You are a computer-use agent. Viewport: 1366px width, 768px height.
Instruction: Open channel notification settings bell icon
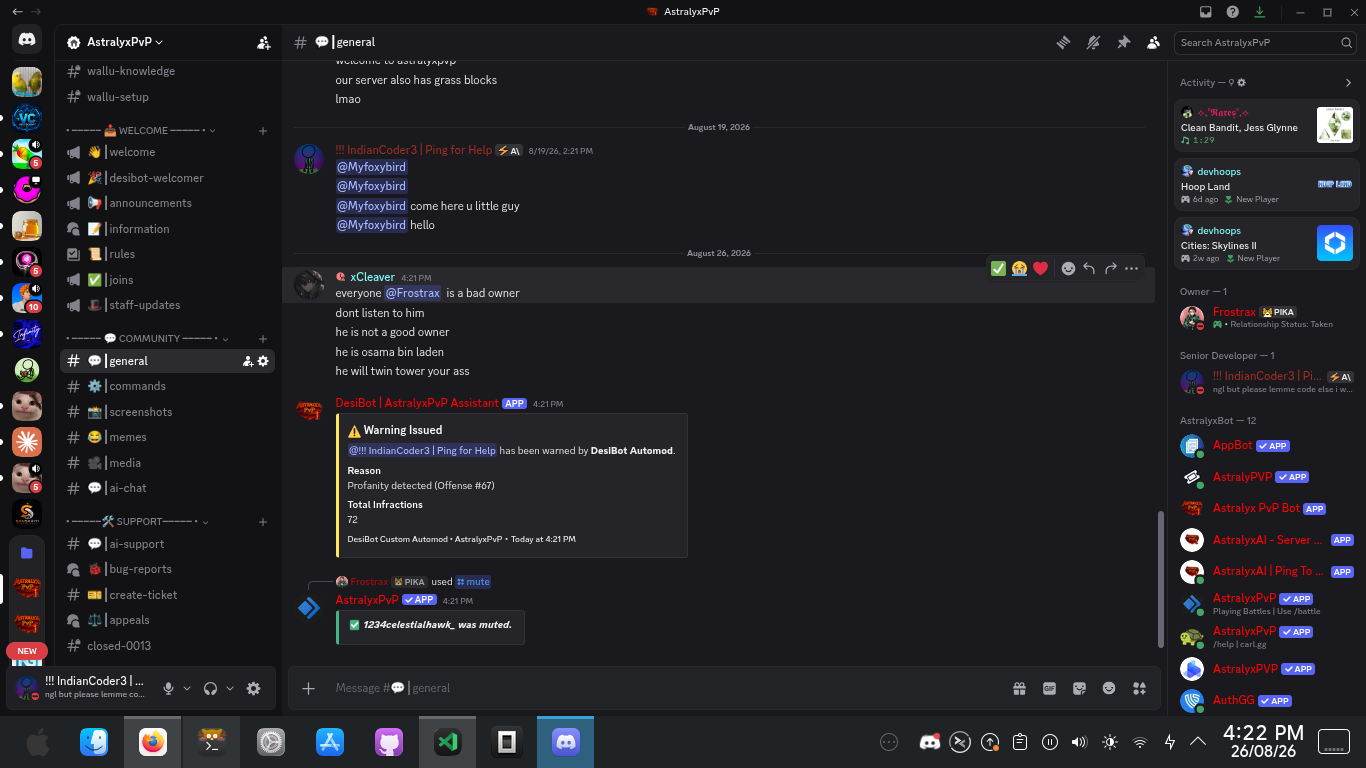(x=1094, y=43)
